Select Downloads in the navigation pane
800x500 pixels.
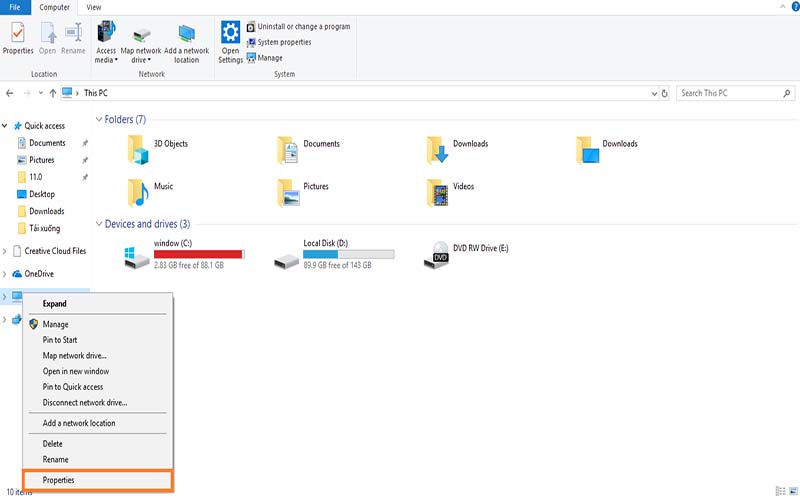(x=46, y=211)
